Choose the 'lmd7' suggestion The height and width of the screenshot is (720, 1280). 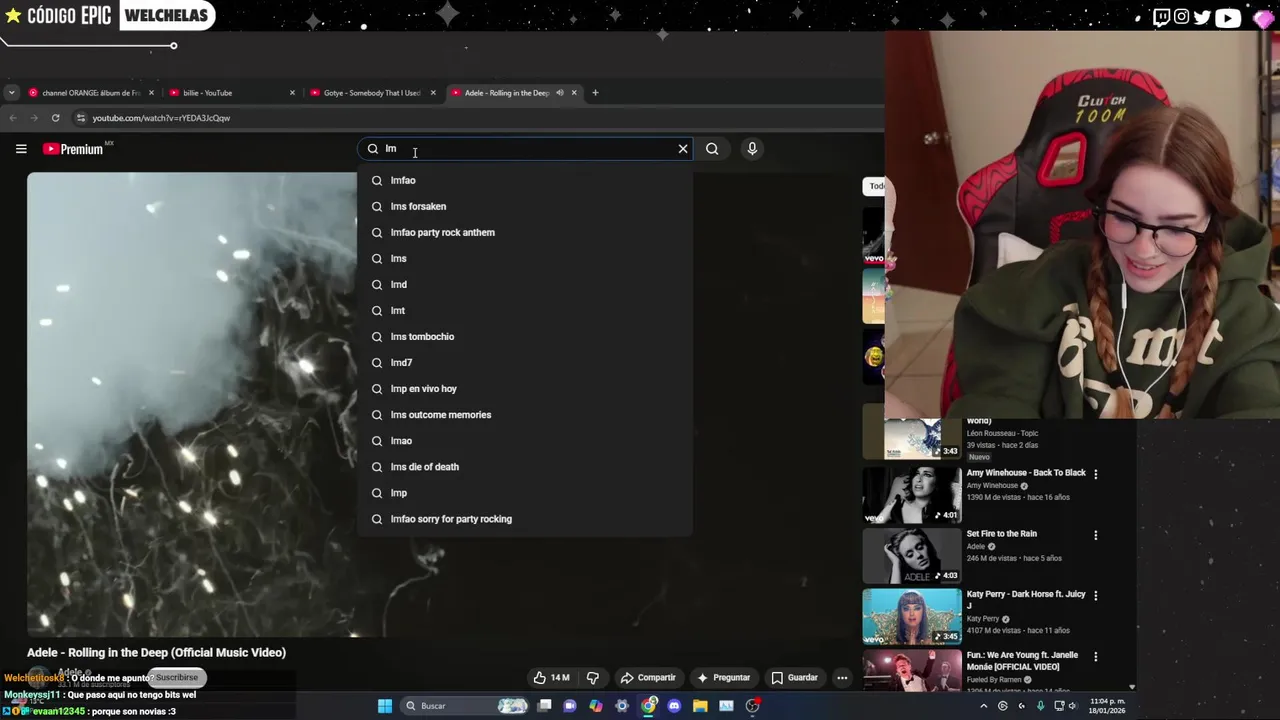(525, 362)
